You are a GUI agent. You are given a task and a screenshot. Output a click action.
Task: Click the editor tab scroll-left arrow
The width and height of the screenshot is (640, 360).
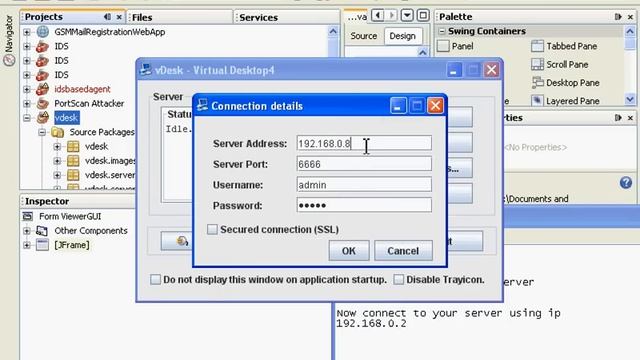click(378, 16)
